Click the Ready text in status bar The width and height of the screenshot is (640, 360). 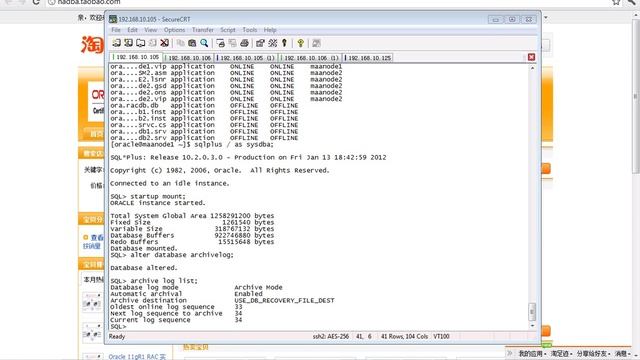117,336
